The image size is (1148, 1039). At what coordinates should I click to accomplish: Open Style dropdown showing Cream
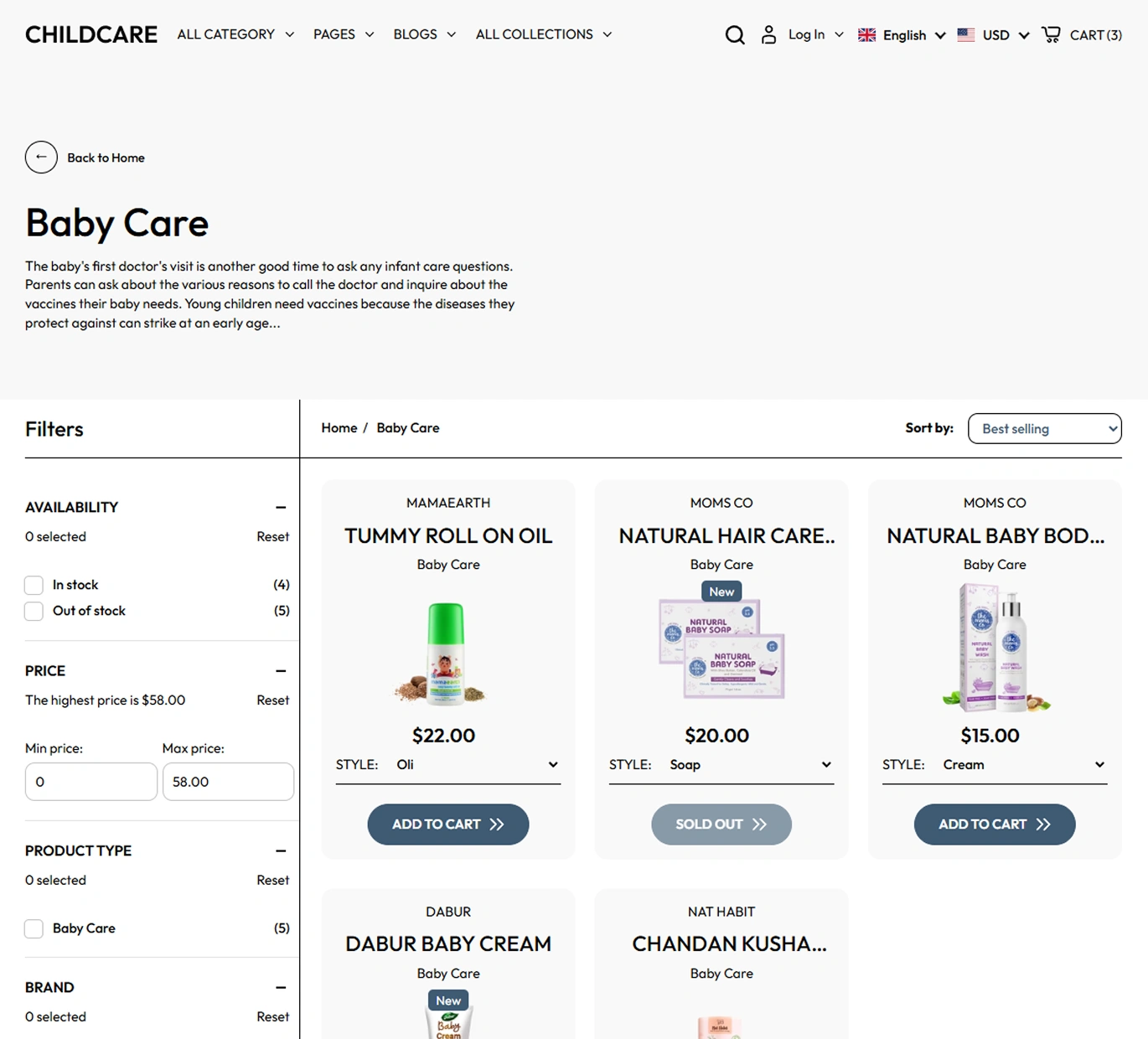(1023, 764)
